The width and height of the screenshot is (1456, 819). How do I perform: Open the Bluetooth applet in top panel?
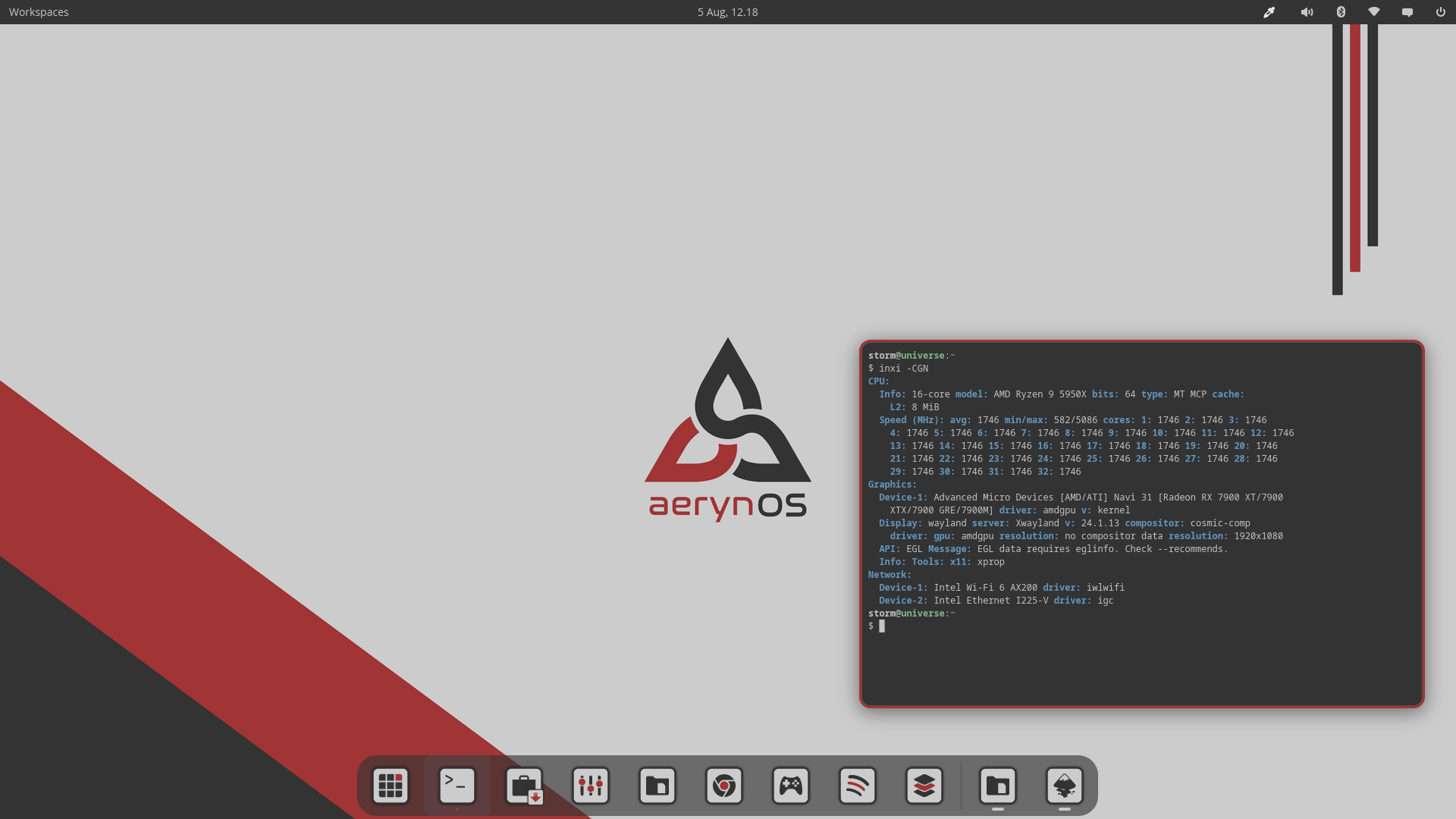click(x=1341, y=12)
